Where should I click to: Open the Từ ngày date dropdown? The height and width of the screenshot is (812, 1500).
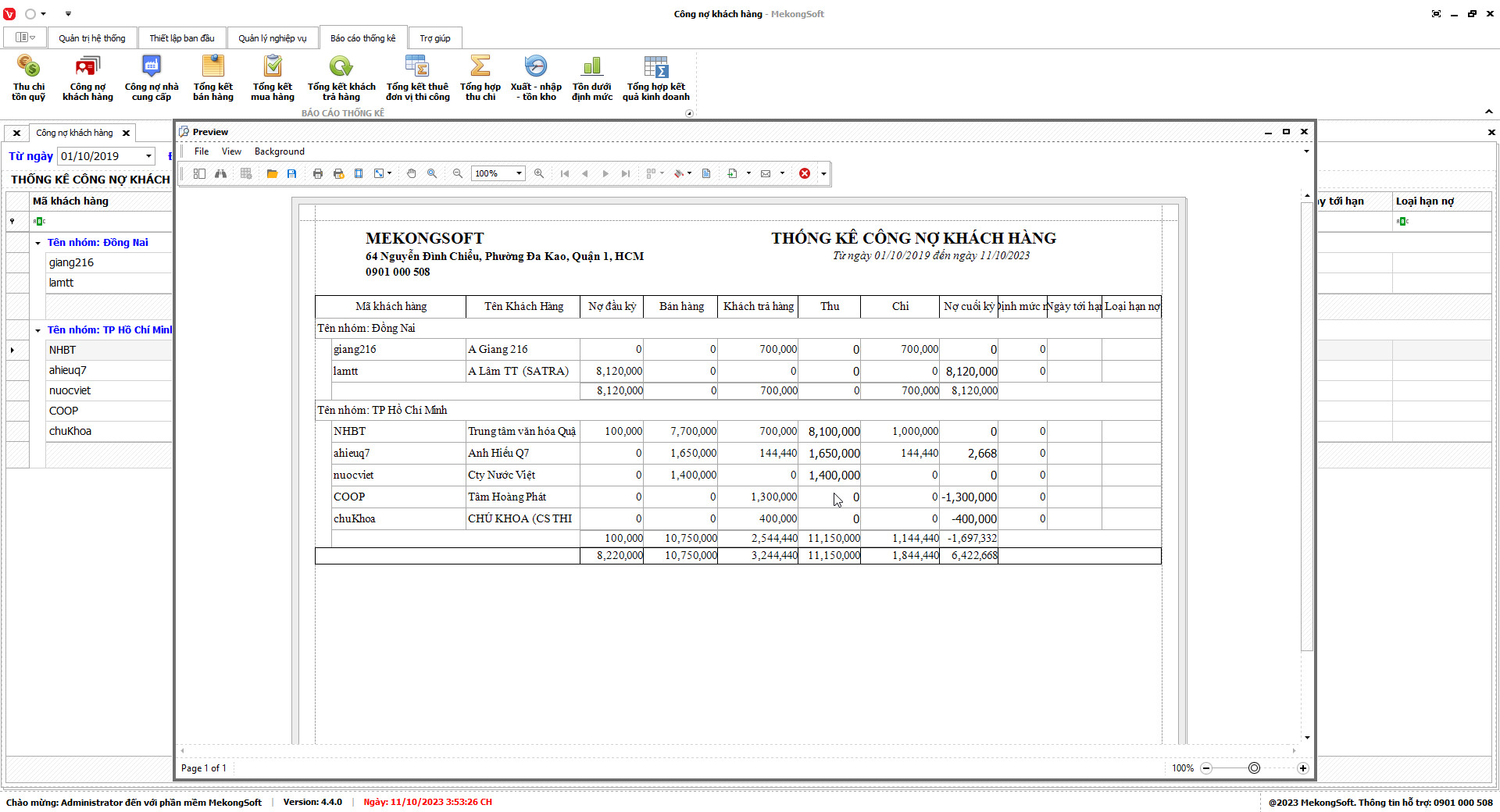pyautogui.click(x=148, y=156)
